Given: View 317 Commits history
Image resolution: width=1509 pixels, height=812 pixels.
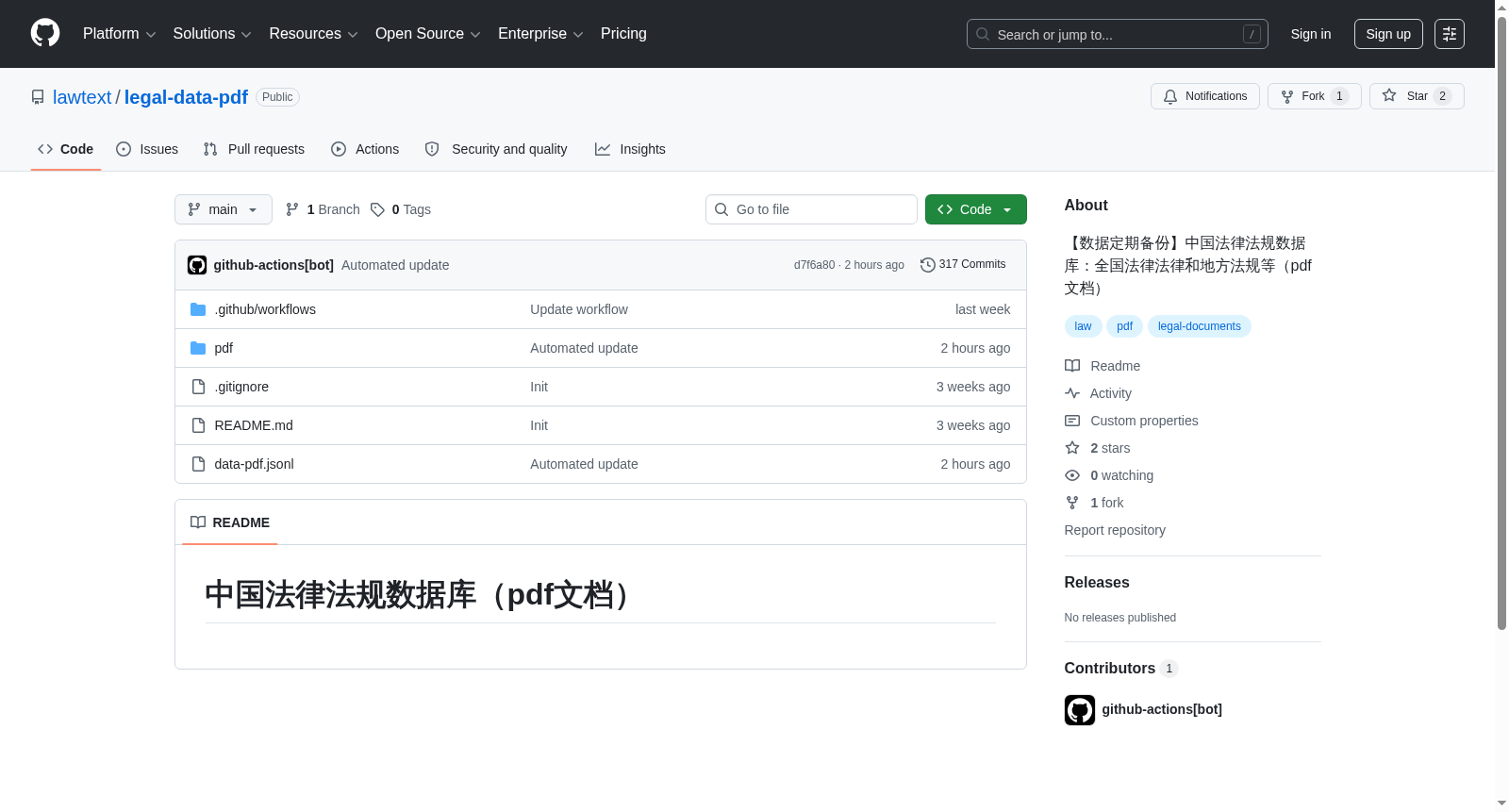Looking at the screenshot, I should click(x=963, y=265).
